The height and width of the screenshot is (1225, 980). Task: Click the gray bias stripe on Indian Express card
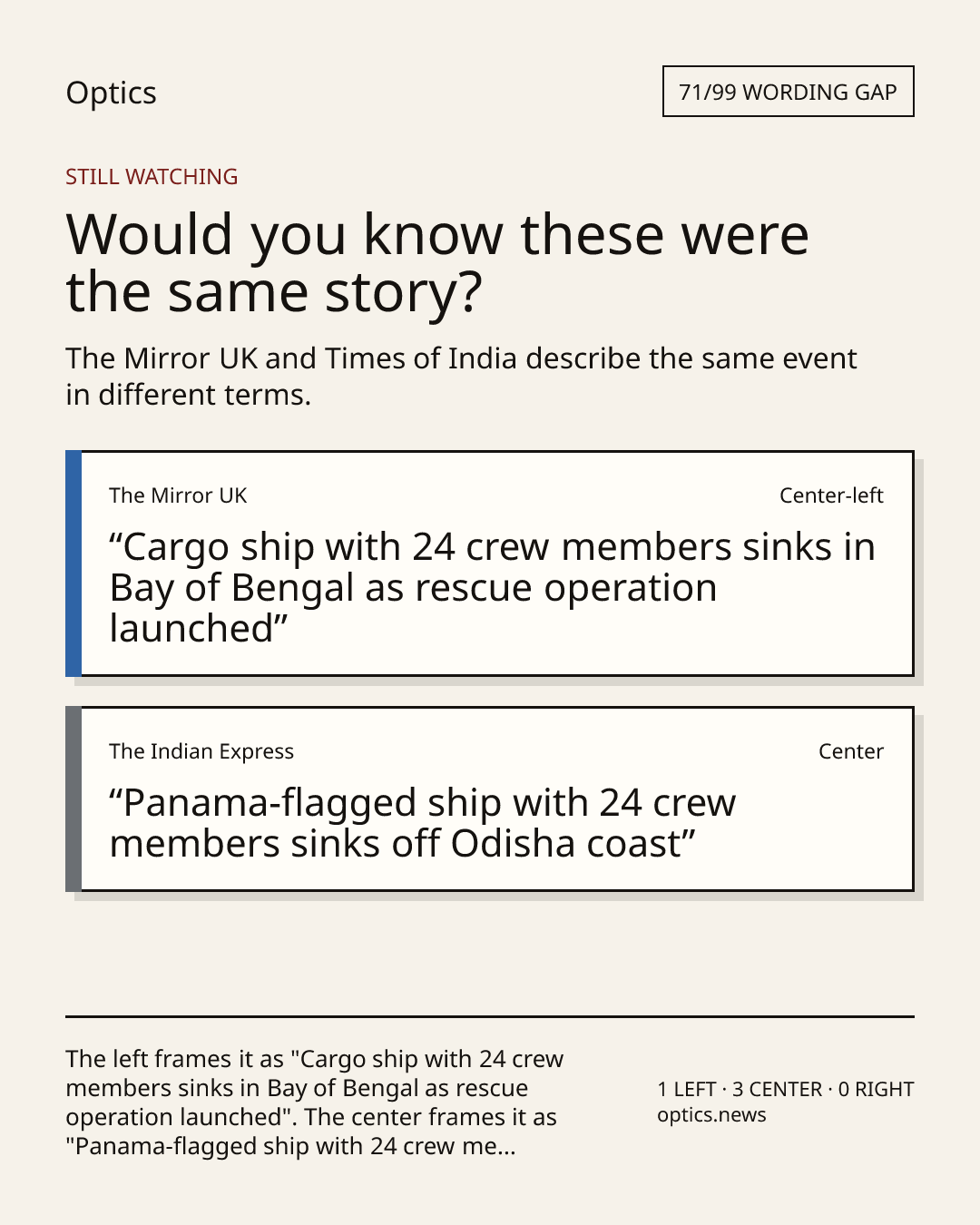click(x=73, y=799)
